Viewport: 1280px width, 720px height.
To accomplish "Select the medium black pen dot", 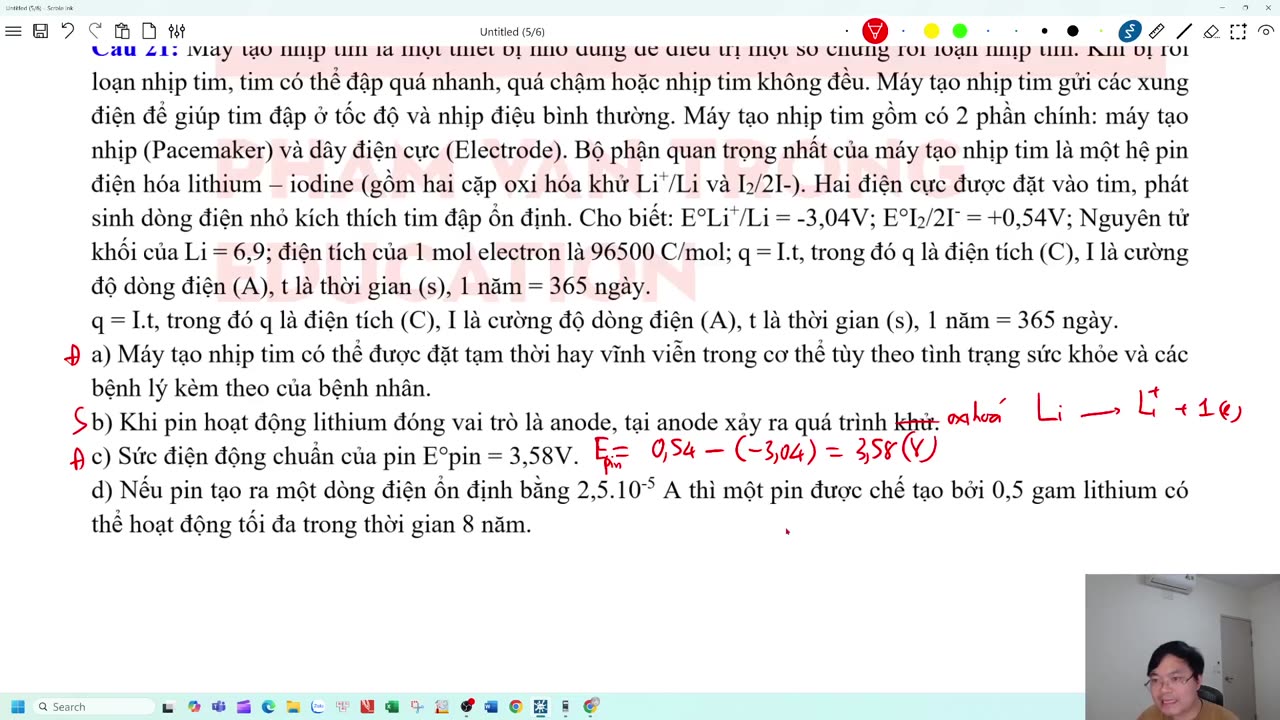I will [x=1044, y=31].
